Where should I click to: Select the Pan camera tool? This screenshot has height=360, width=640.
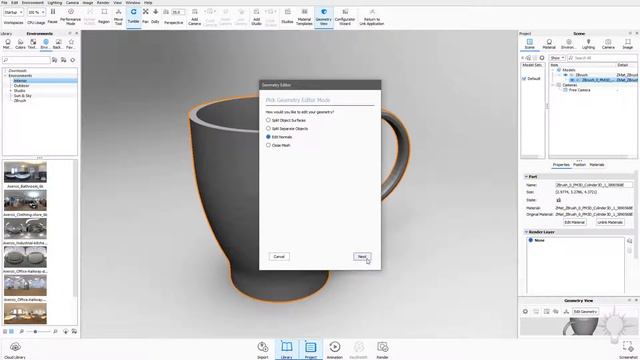145,16
